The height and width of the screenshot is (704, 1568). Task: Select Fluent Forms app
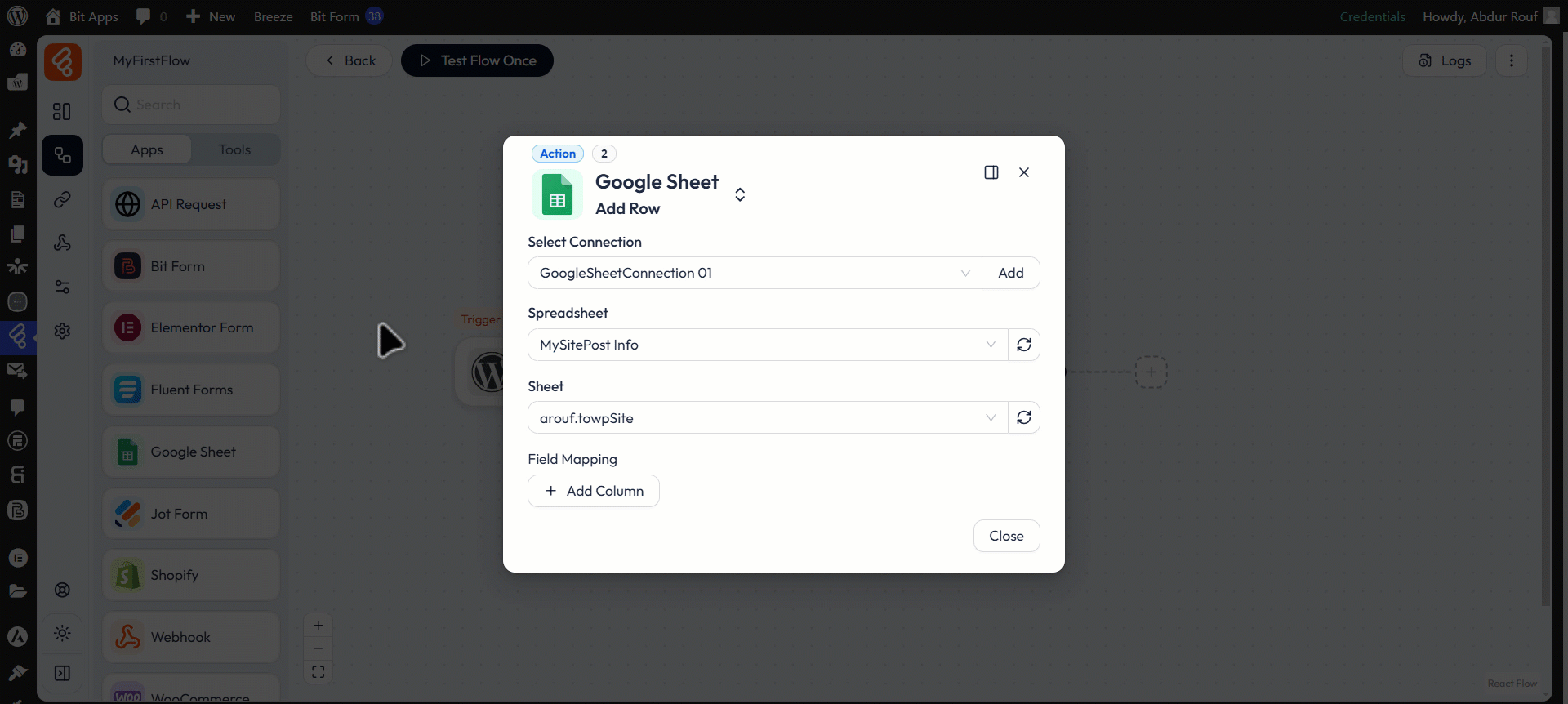tap(191, 390)
